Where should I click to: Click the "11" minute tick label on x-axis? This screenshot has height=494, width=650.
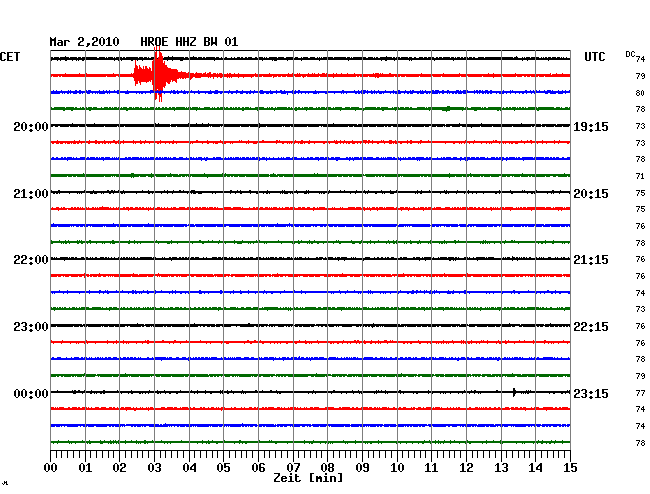[x=432, y=467]
